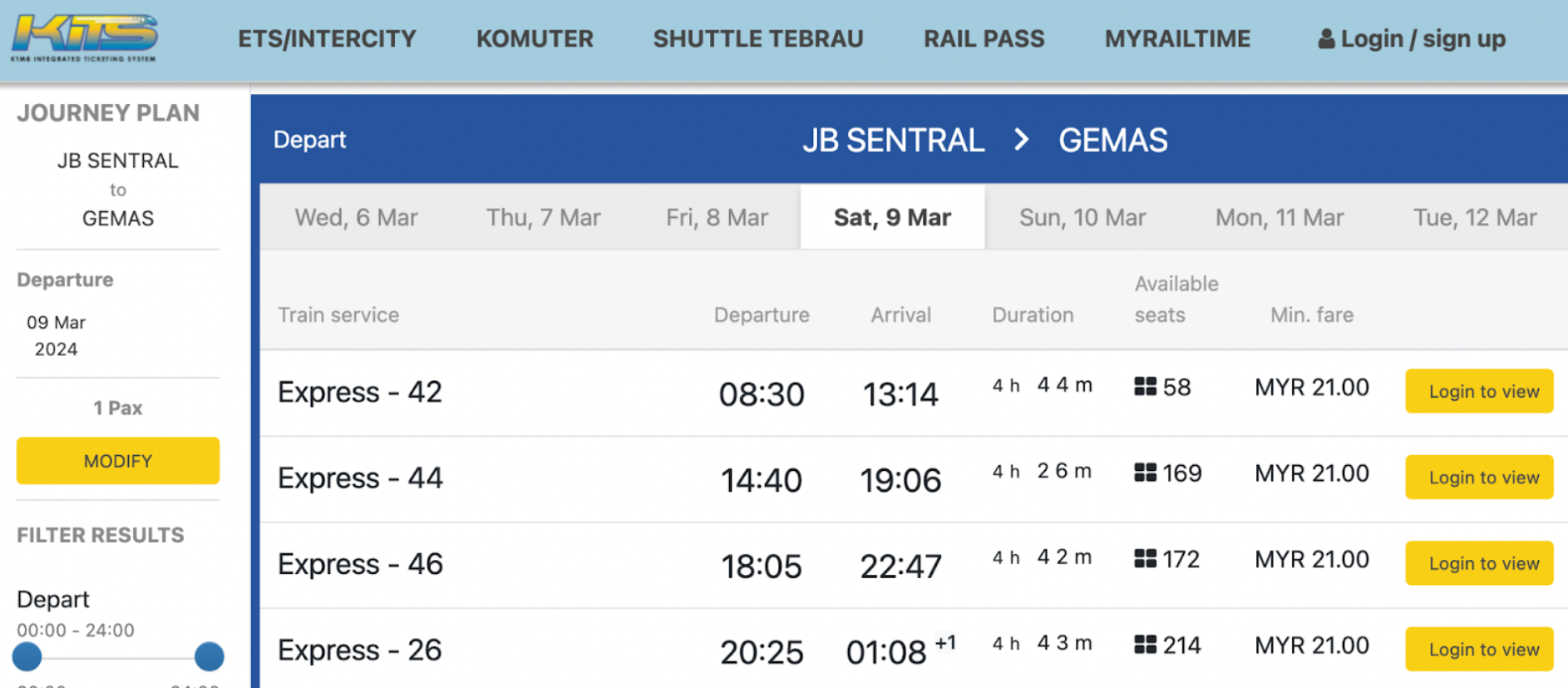Image resolution: width=1568 pixels, height=688 pixels.
Task: Open the ETS/INTERCITY menu
Action: [327, 39]
